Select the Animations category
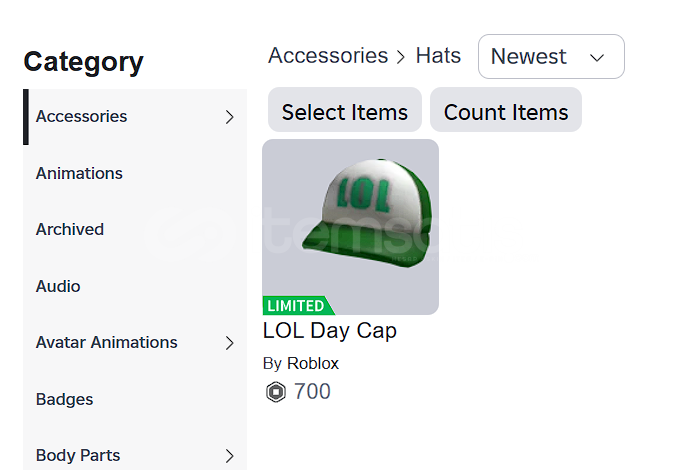The image size is (682, 470). [79, 173]
